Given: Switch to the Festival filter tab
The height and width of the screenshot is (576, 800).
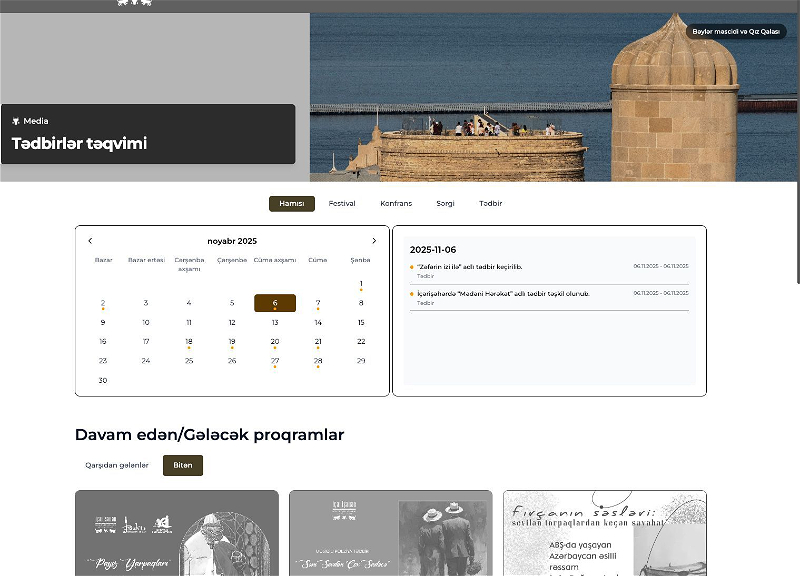Looking at the screenshot, I should tap(342, 204).
